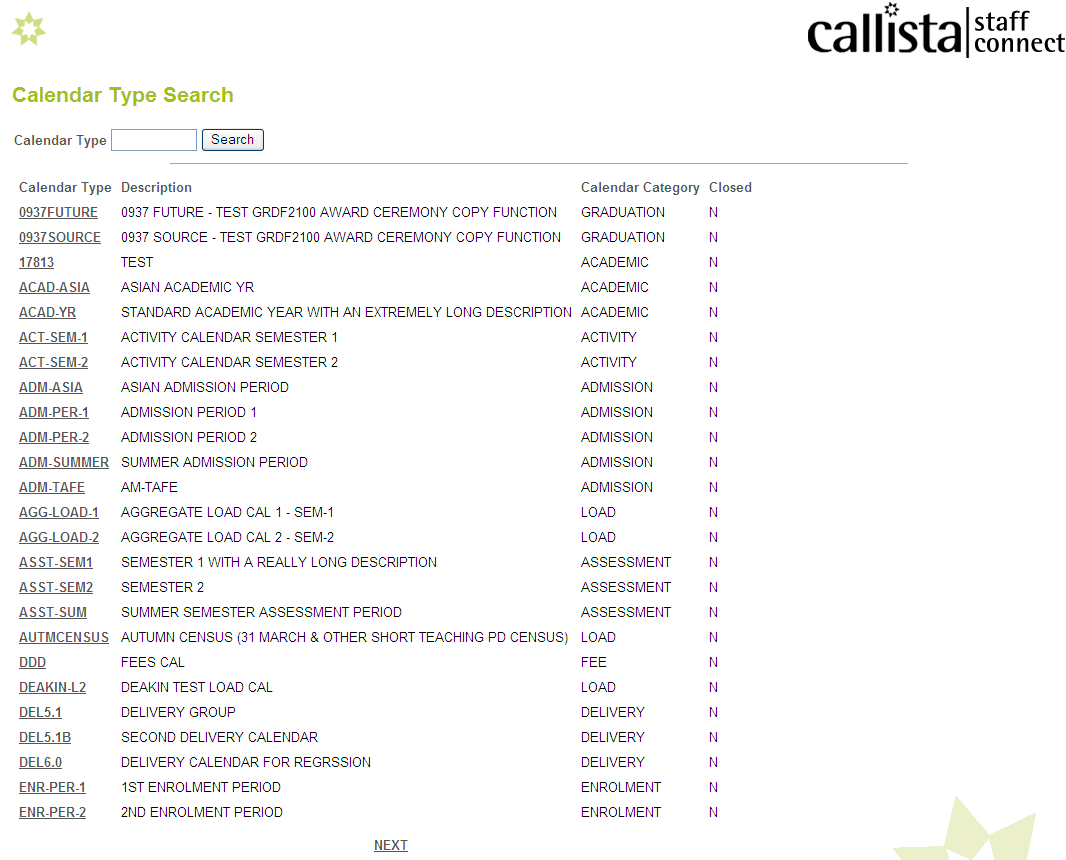Image resolution: width=1066 pixels, height=860 pixels.
Task: Open the AGG-LOAD-1 aggregate load calendar
Action: click(x=59, y=512)
